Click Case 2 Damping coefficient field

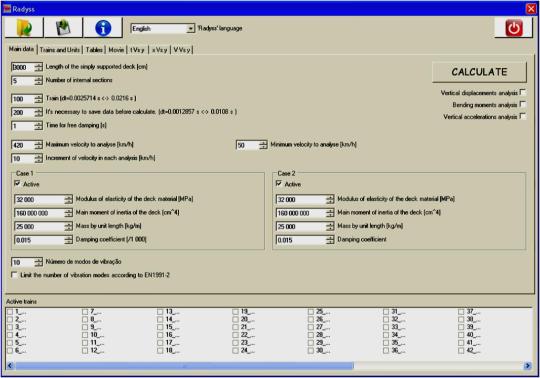click(x=301, y=240)
